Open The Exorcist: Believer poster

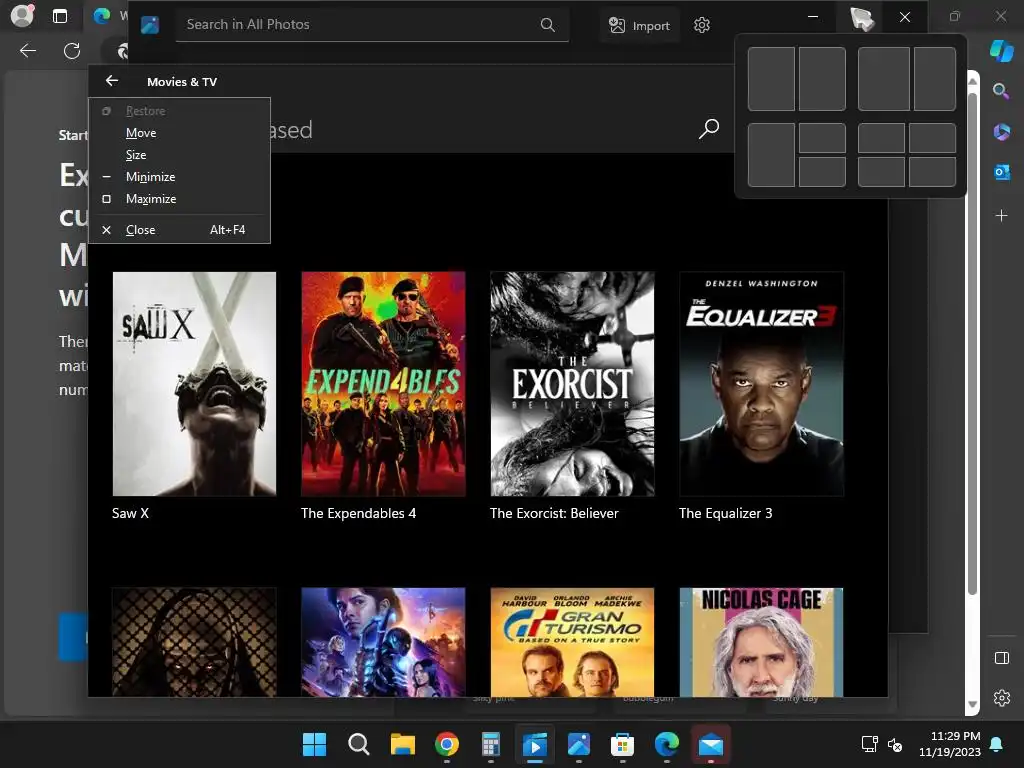pyautogui.click(x=572, y=384)
